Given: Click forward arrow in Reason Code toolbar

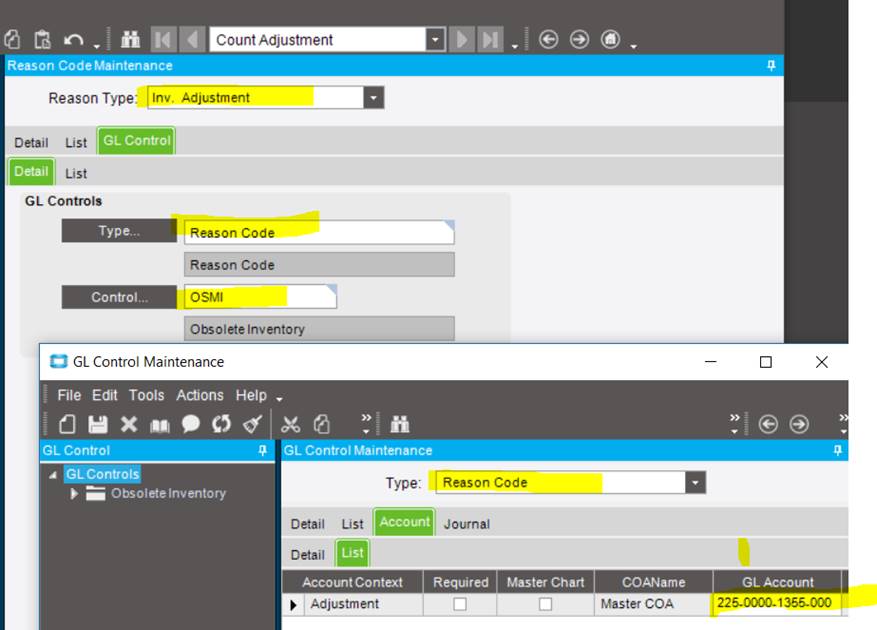Looking at the screenshot, I should point(579,40).
